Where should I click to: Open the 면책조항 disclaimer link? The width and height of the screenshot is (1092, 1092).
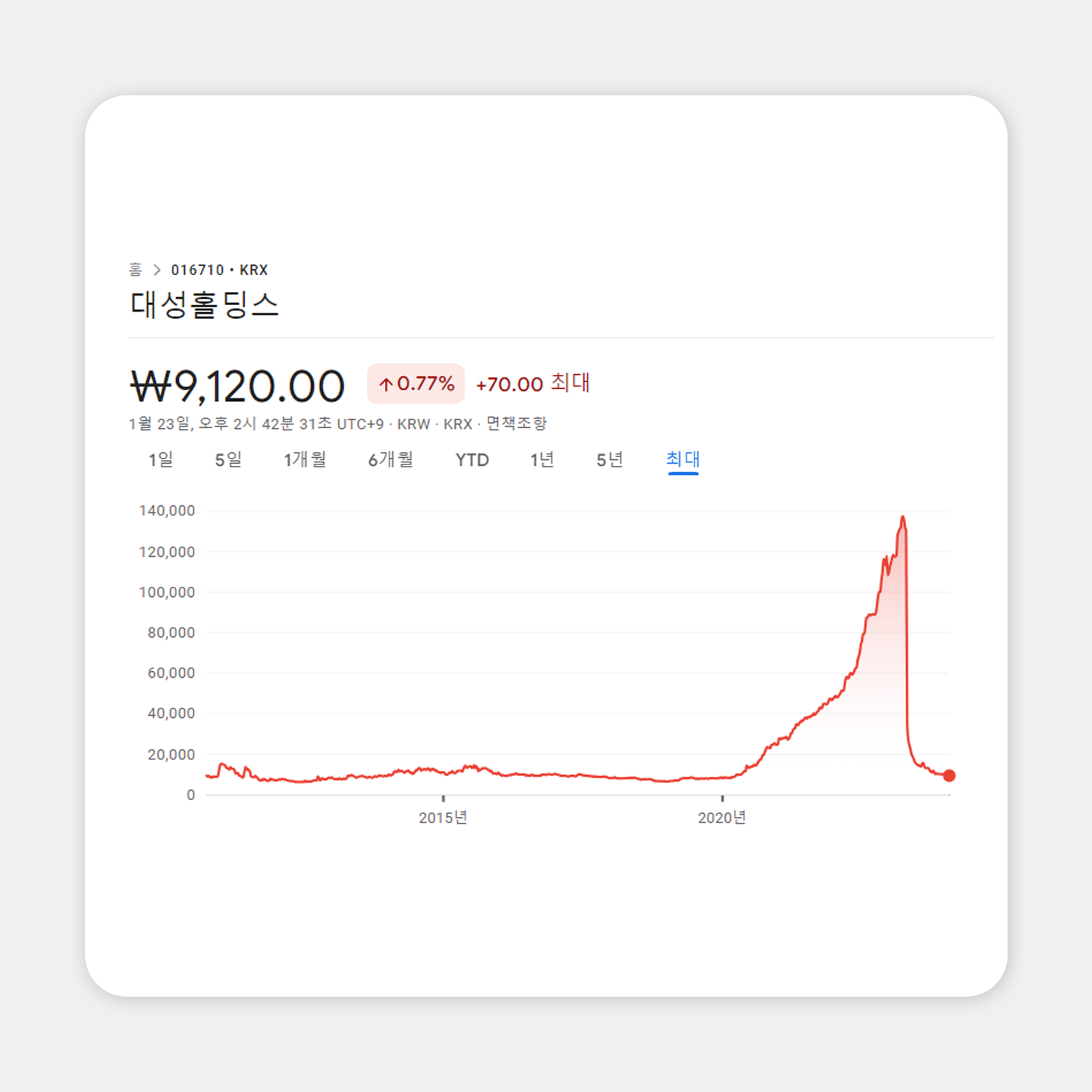[x=516, y=424]
